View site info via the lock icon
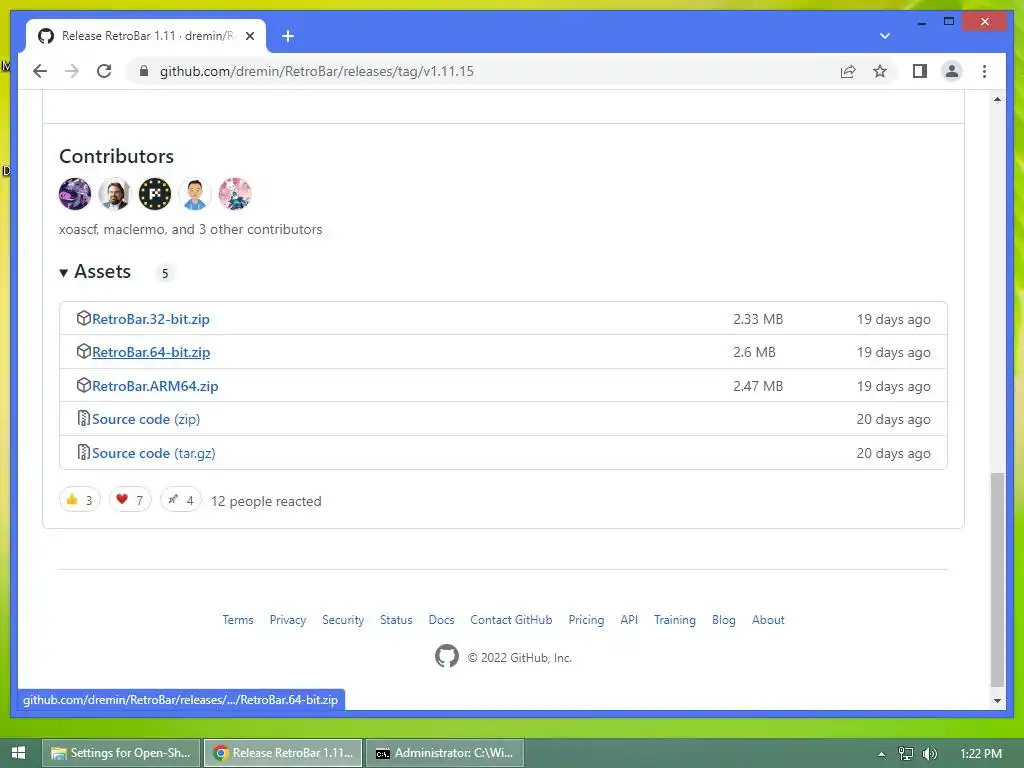This screenshot has height=768, width=1024. (144, 71)
